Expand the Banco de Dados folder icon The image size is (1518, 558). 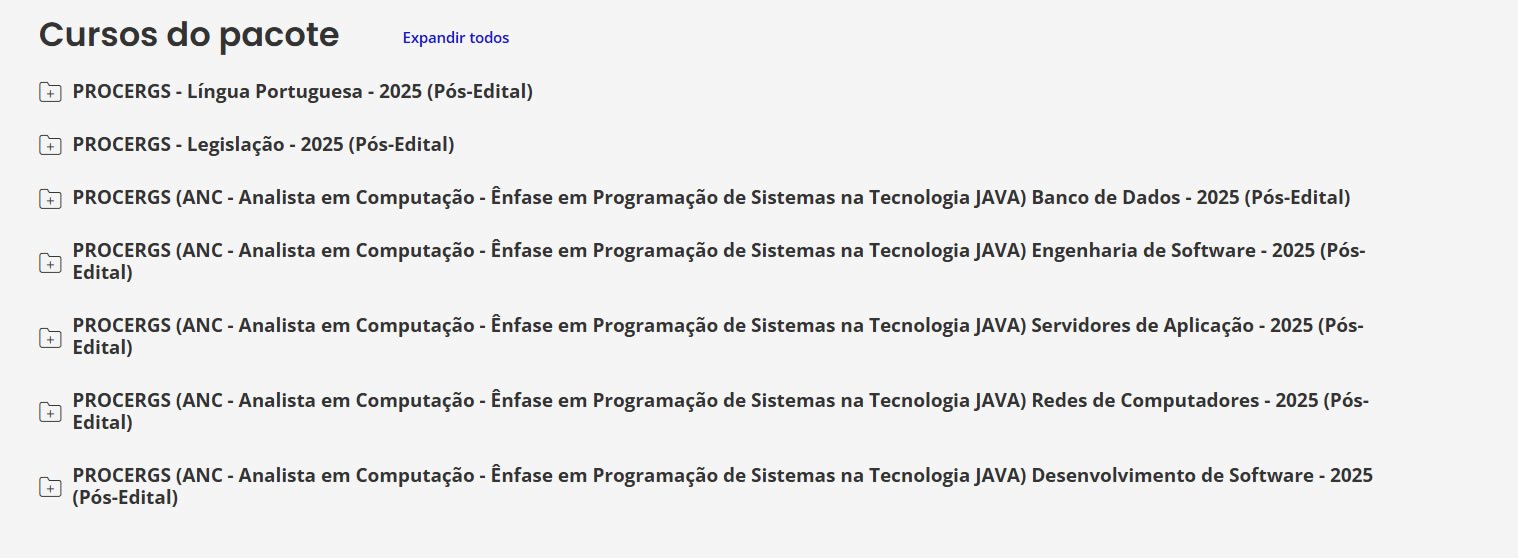tap(50, 199)
